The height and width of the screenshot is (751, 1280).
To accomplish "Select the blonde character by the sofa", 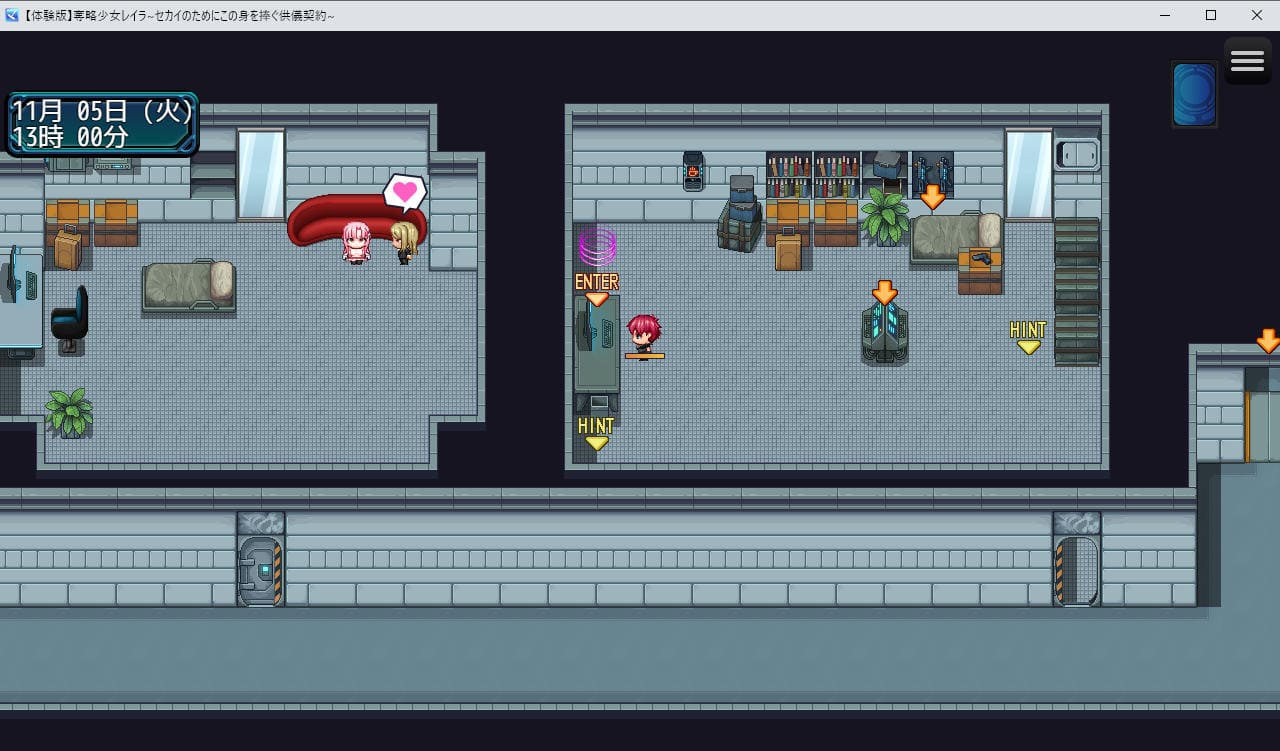I will 404,242.
